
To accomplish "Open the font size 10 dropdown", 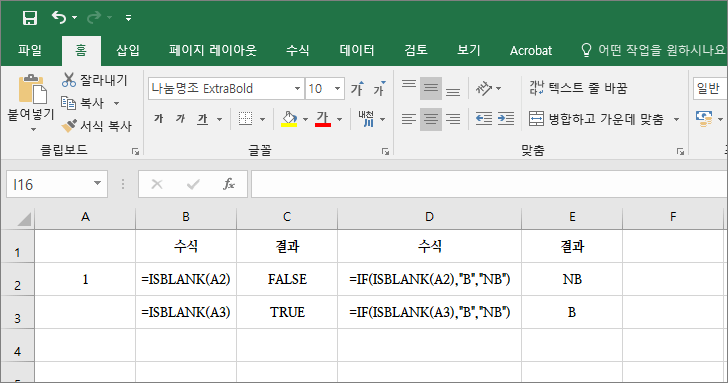I will (338, 88).
